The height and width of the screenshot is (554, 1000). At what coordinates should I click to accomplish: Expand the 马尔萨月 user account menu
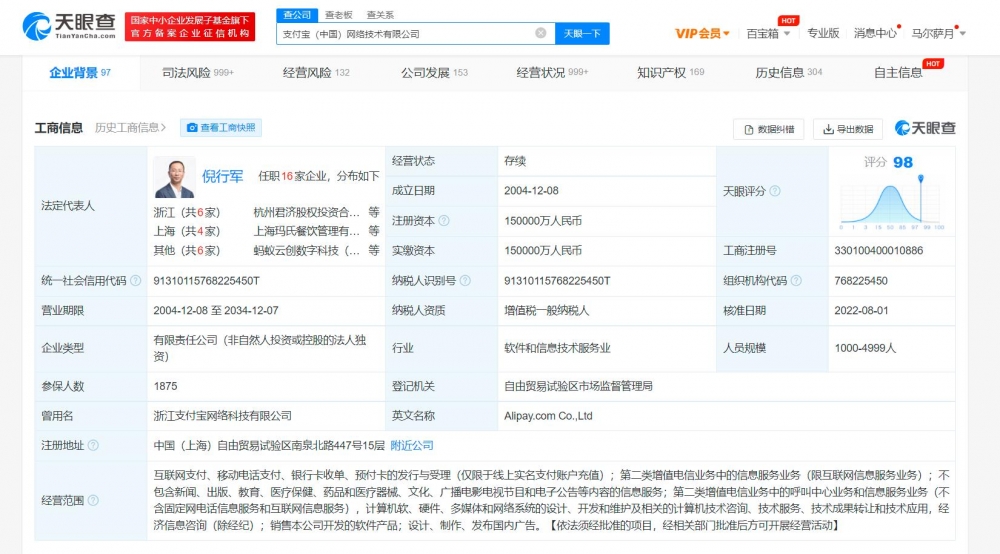(938, 33)
